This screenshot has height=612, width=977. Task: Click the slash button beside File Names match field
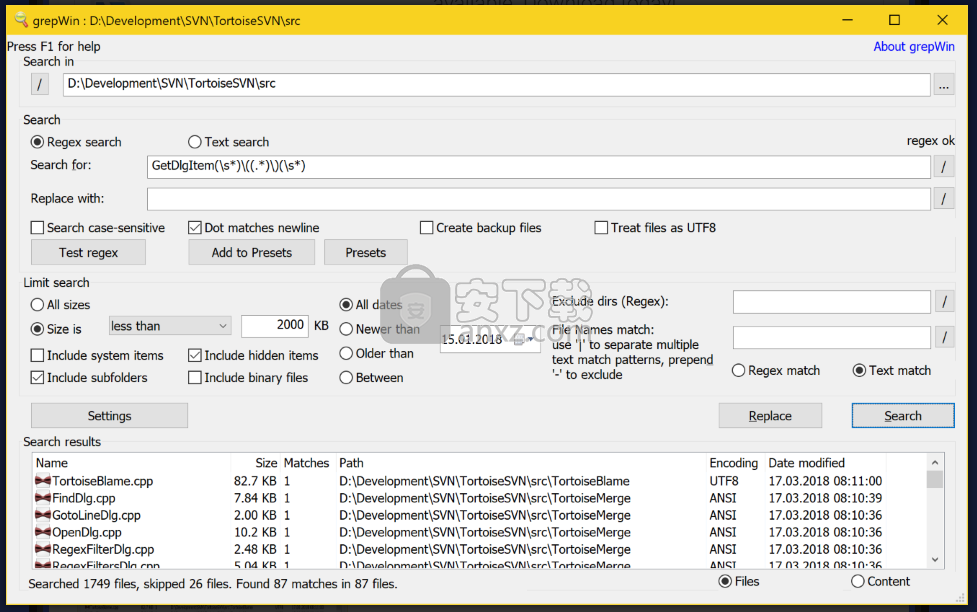pos(944,338)
